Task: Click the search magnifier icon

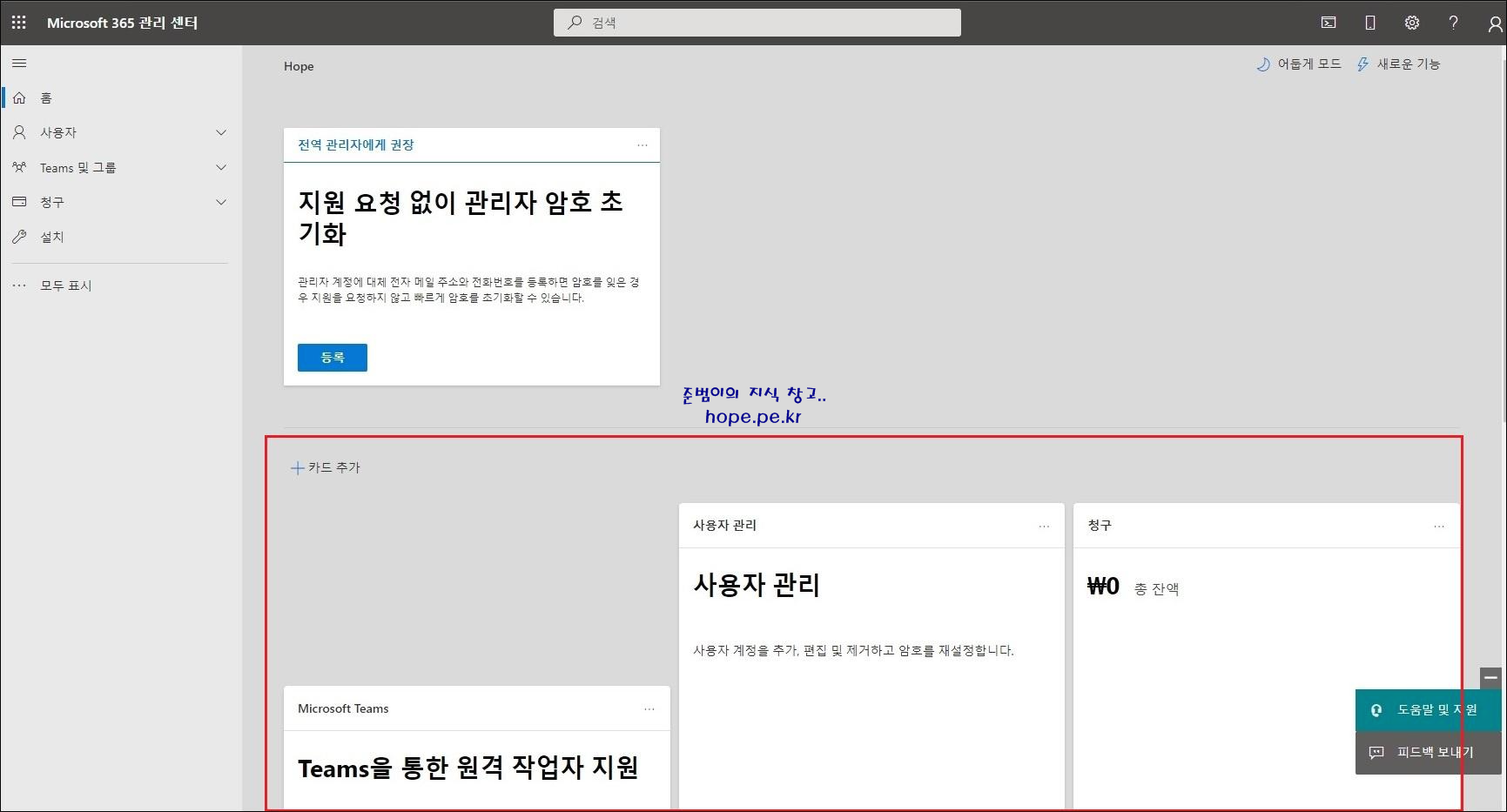Action: 575,23
